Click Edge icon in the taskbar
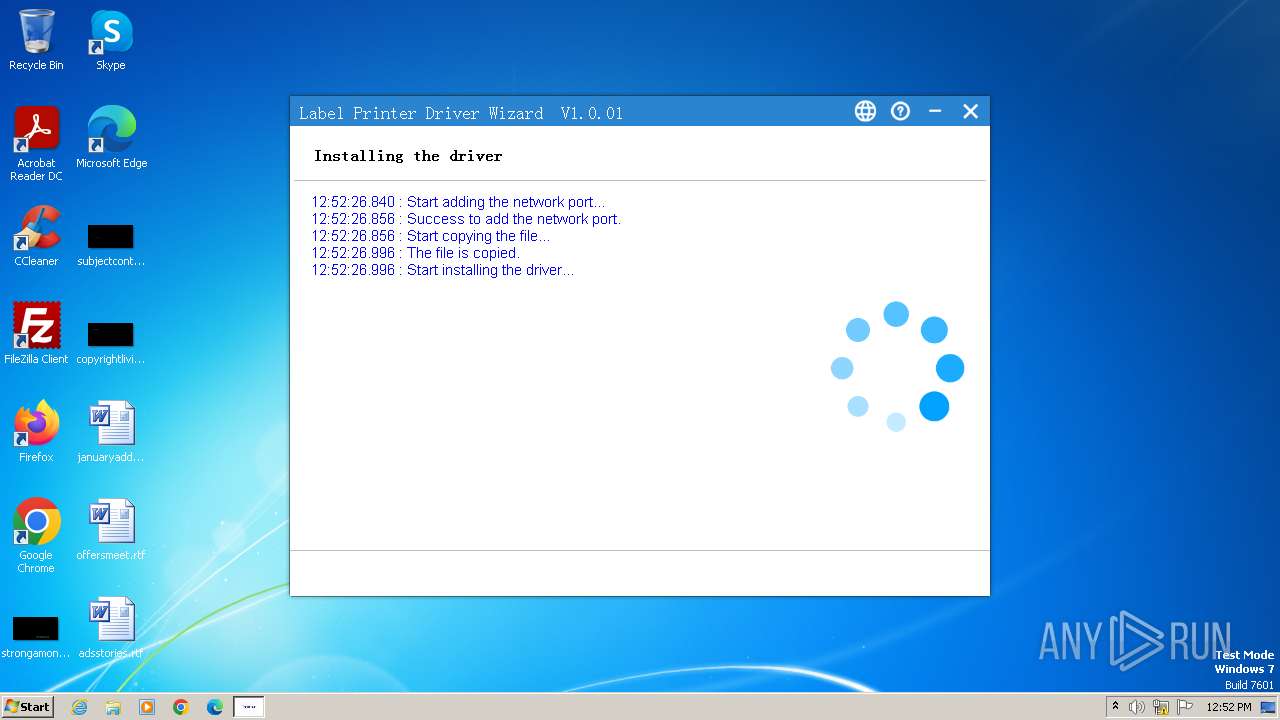This screenshot has width=1280, height=720. tap(215, 707)
